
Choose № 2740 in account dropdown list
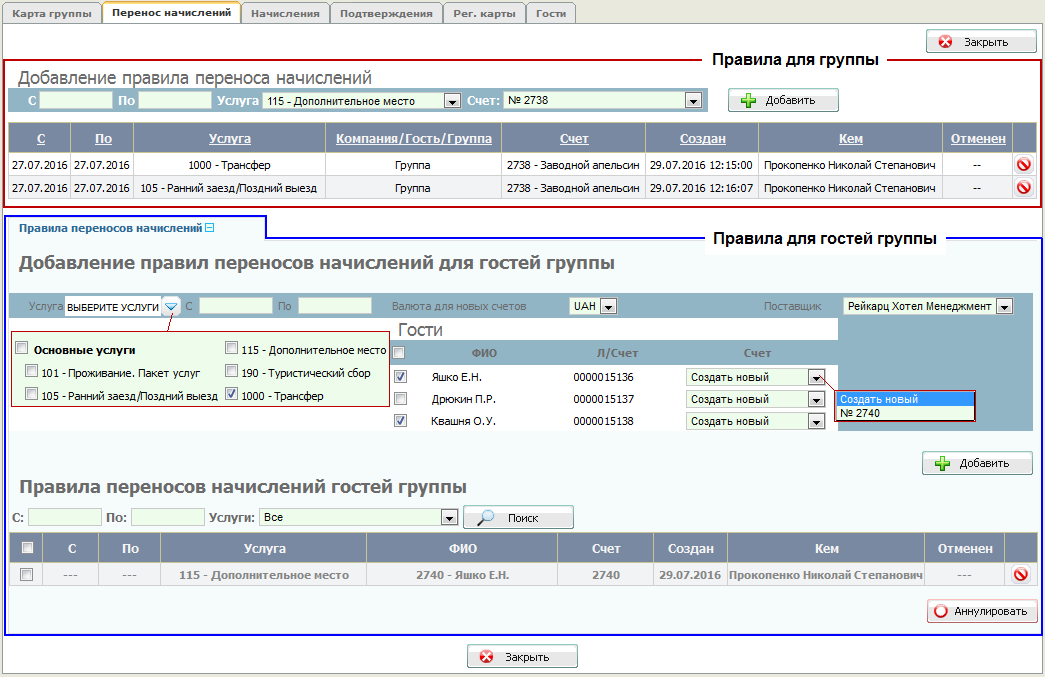pos(861,413)
